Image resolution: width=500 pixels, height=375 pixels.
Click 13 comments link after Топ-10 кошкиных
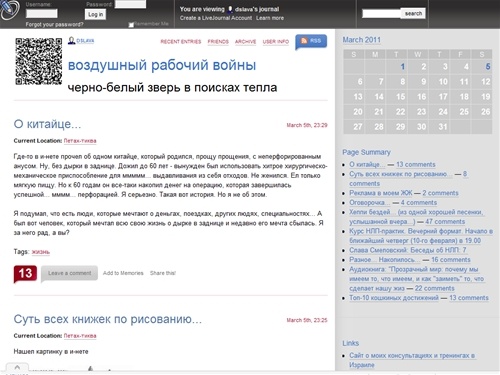[469, 298]
